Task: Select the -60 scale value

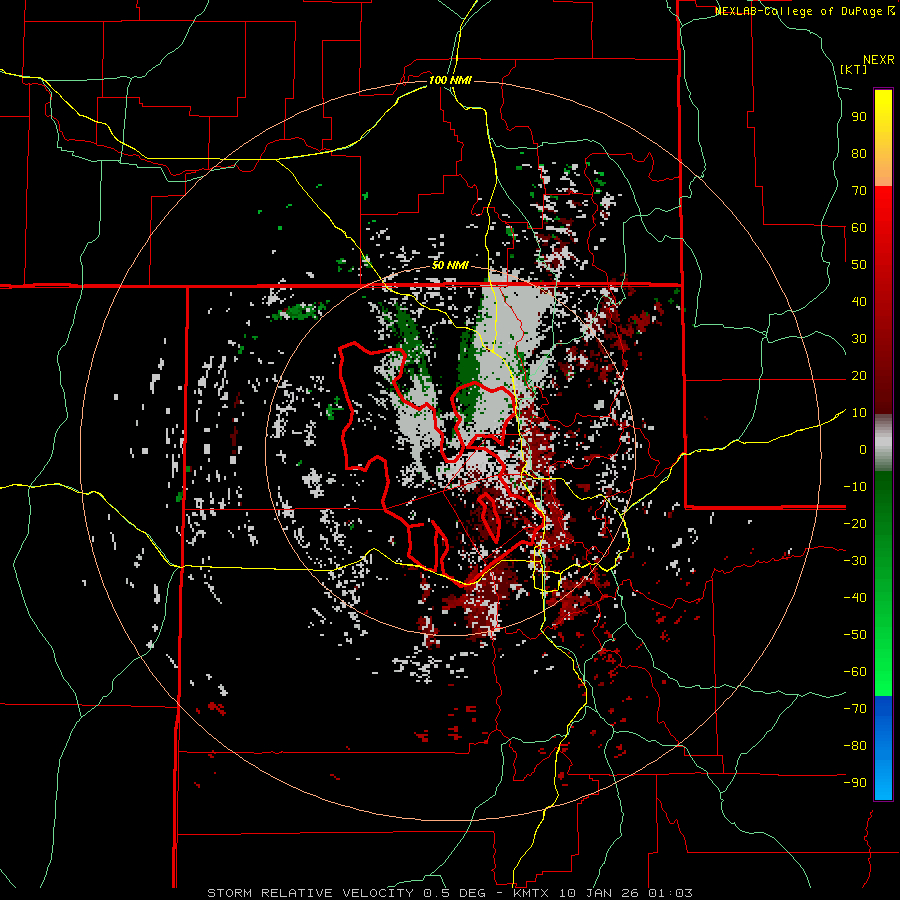Action: point(855,672)
